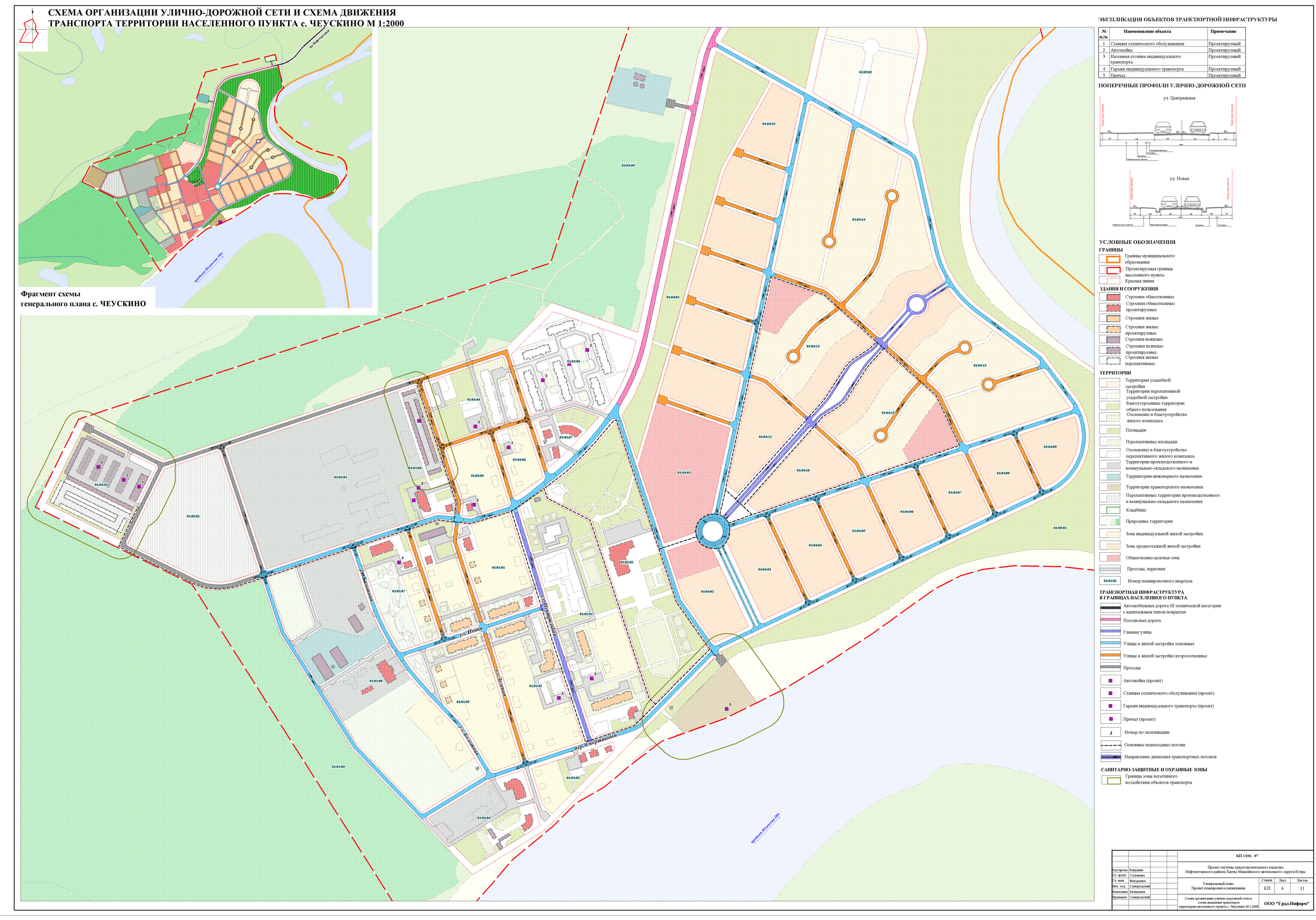This screenshot has width=1316, height=920.
Task: Click the 'Площадки' legend label
Action: click(x=1136, y=430)
